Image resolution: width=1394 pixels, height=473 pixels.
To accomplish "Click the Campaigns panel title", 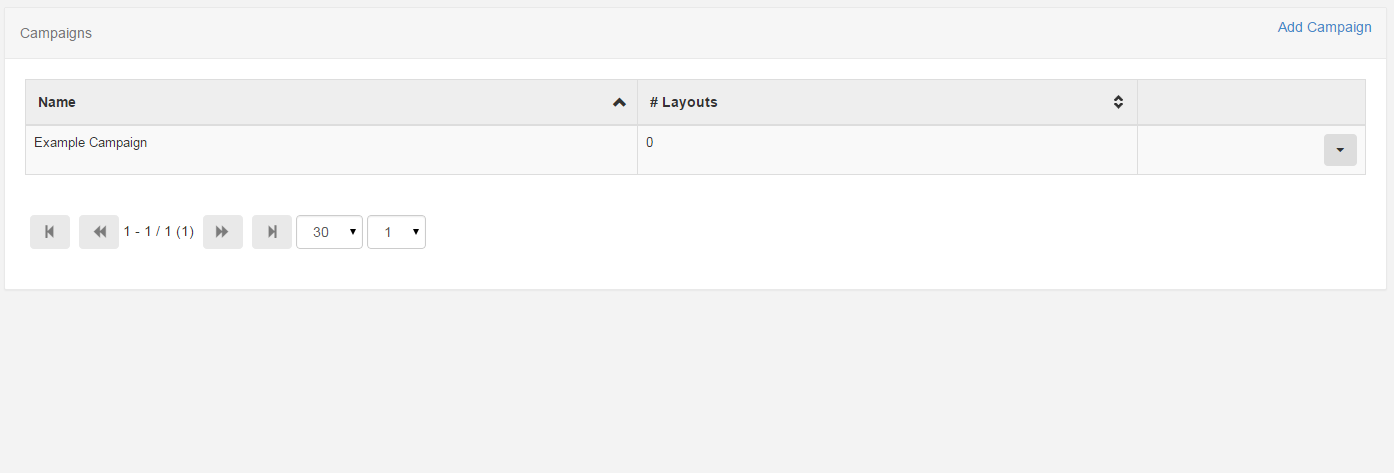I will pos(56,33).
